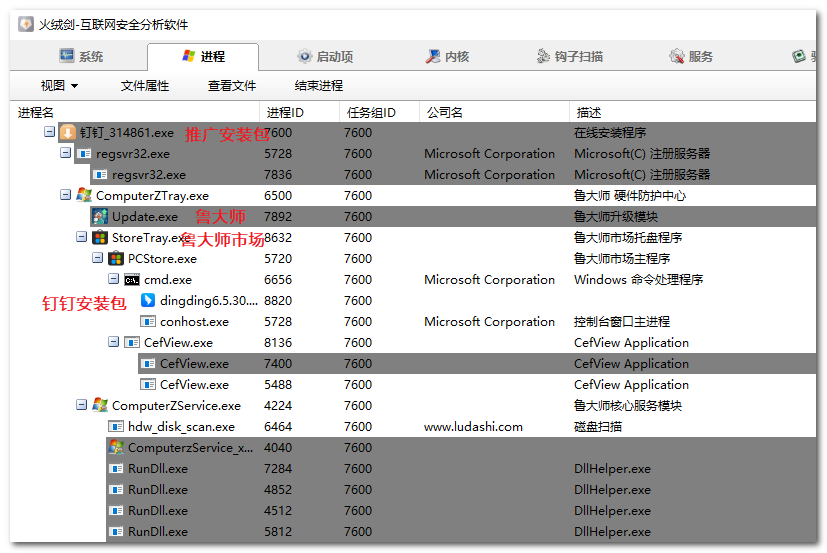
Task: Sort by the 进程名 column header
Action: [134, 112]
